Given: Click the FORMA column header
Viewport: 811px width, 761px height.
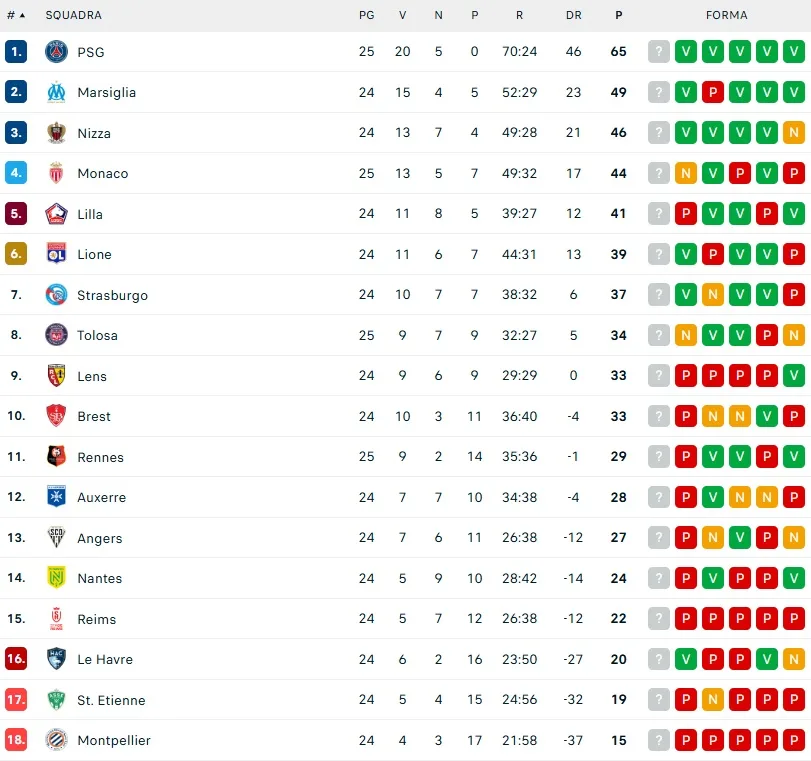Looking at the screenshot, I should pyautogui.click(x=726, y=15).
